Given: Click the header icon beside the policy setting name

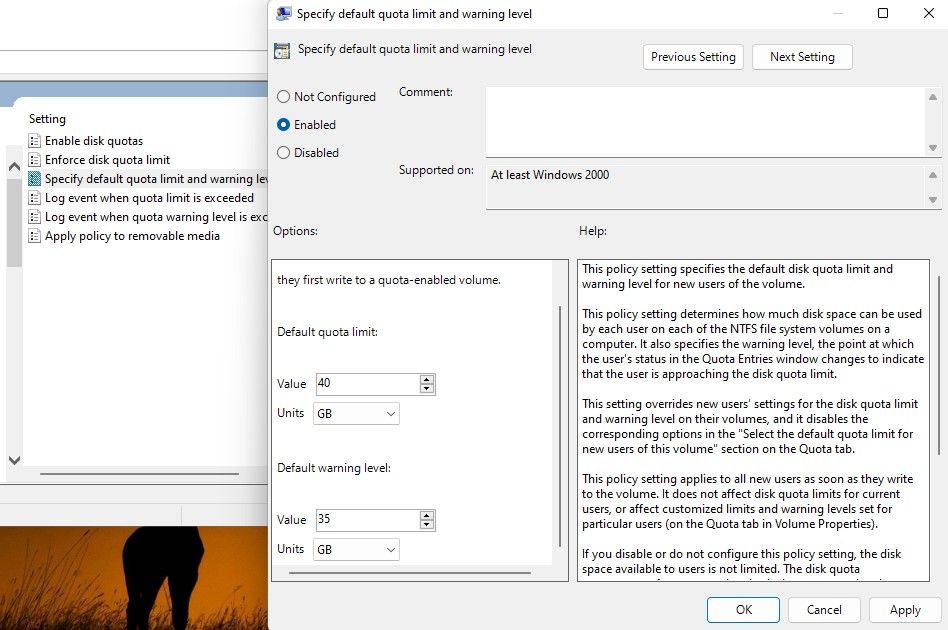Looking at the screenshot, I should click(x=282, y=50).
